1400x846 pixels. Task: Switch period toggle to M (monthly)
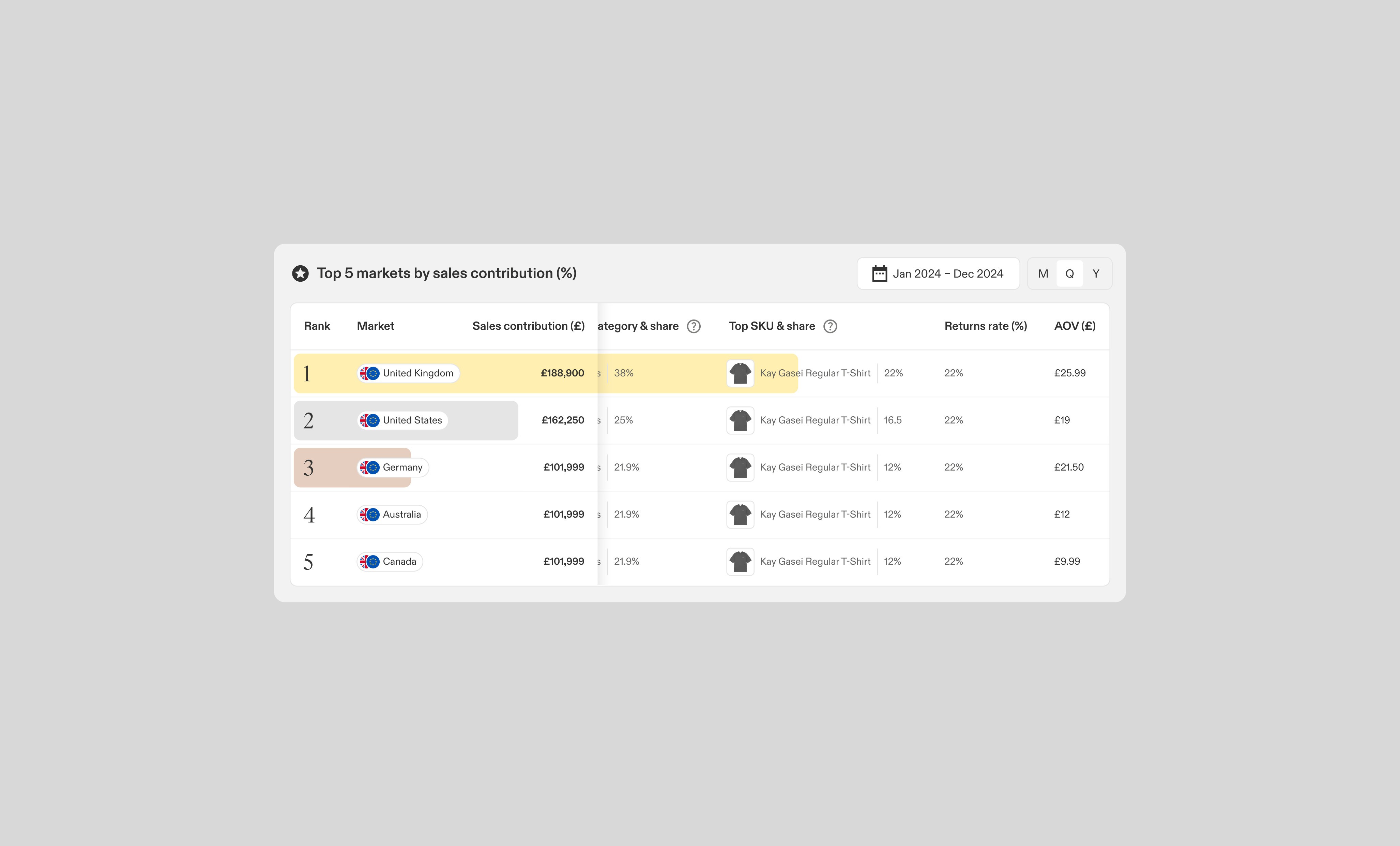(1043, 273)
